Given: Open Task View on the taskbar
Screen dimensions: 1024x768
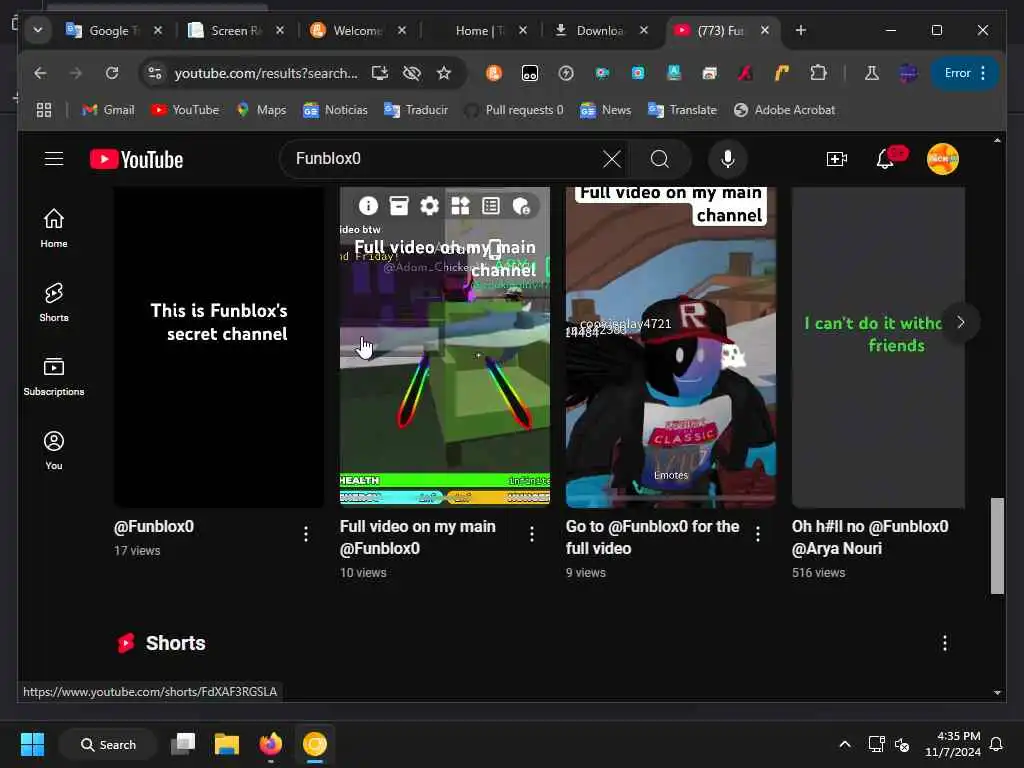Looking at the screenshot, I should (x=183, y=744).
